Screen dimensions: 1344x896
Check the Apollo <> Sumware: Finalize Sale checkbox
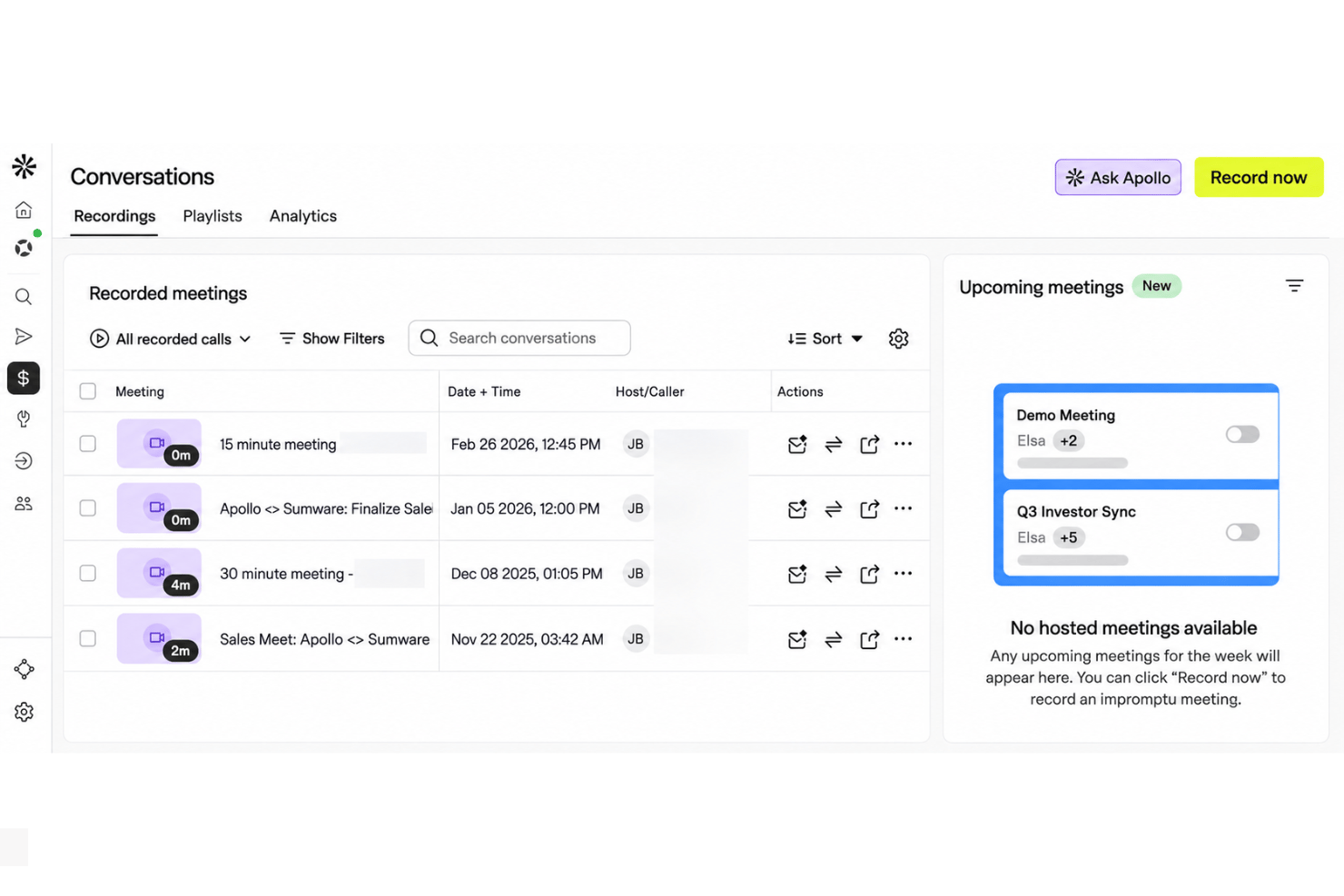click(87, 508)
